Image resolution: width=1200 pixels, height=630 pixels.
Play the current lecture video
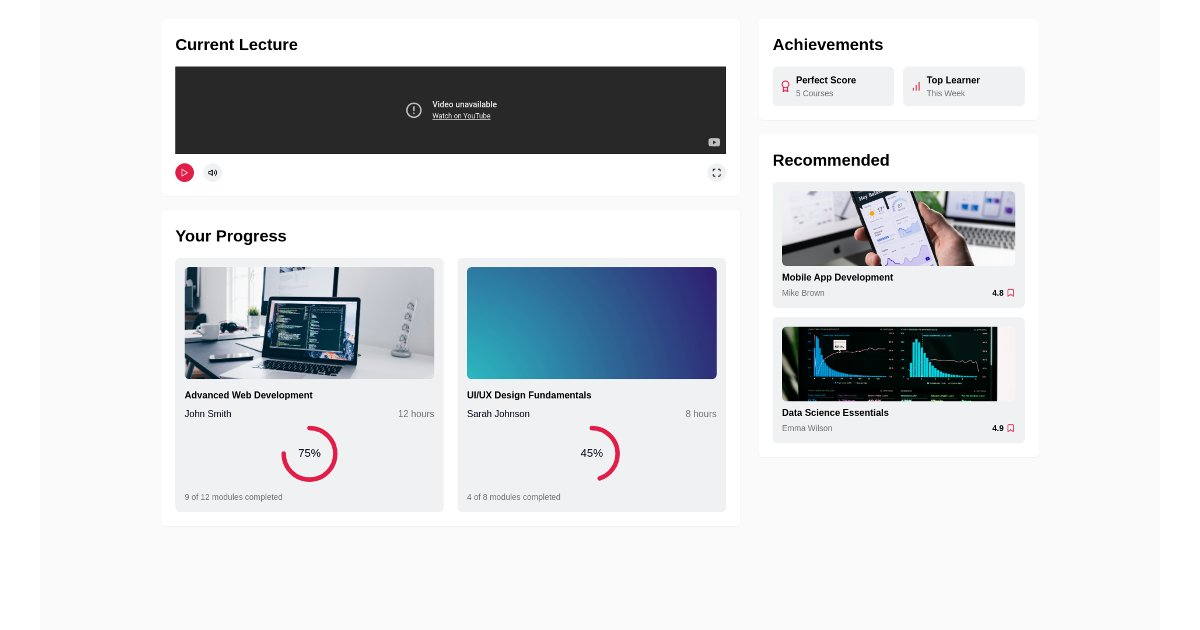(184, 172)
